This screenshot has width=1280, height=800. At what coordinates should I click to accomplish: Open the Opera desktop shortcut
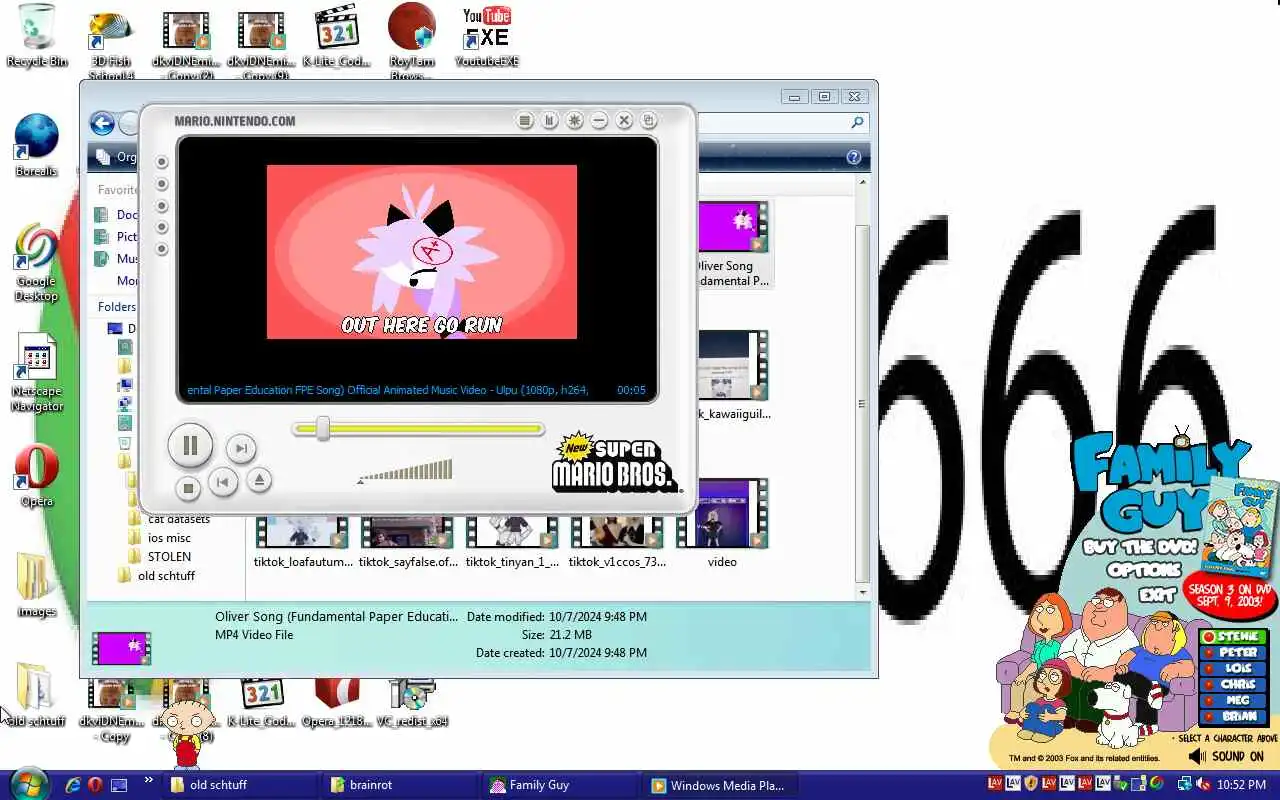(x=37, y=476)
